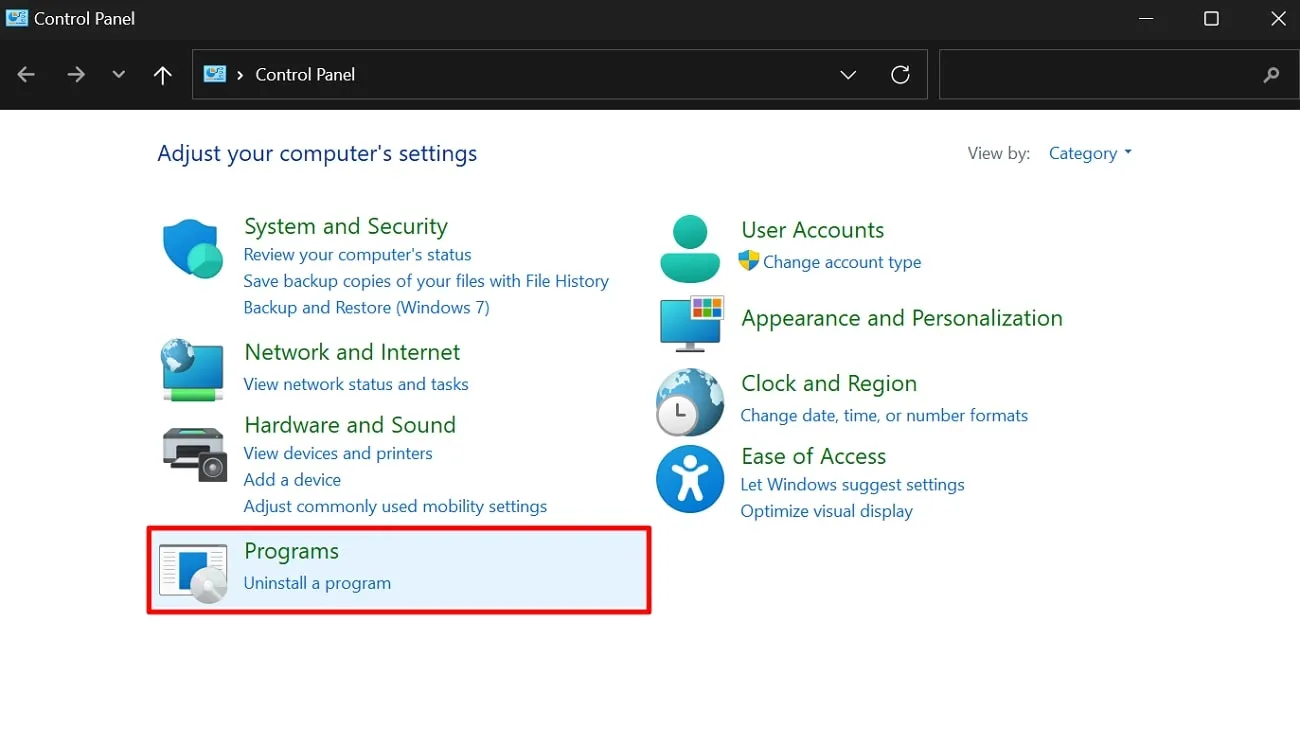Select the Hardware and Sound printer icon
Viewport: 1300px width, 729px height.
[194, 453]
